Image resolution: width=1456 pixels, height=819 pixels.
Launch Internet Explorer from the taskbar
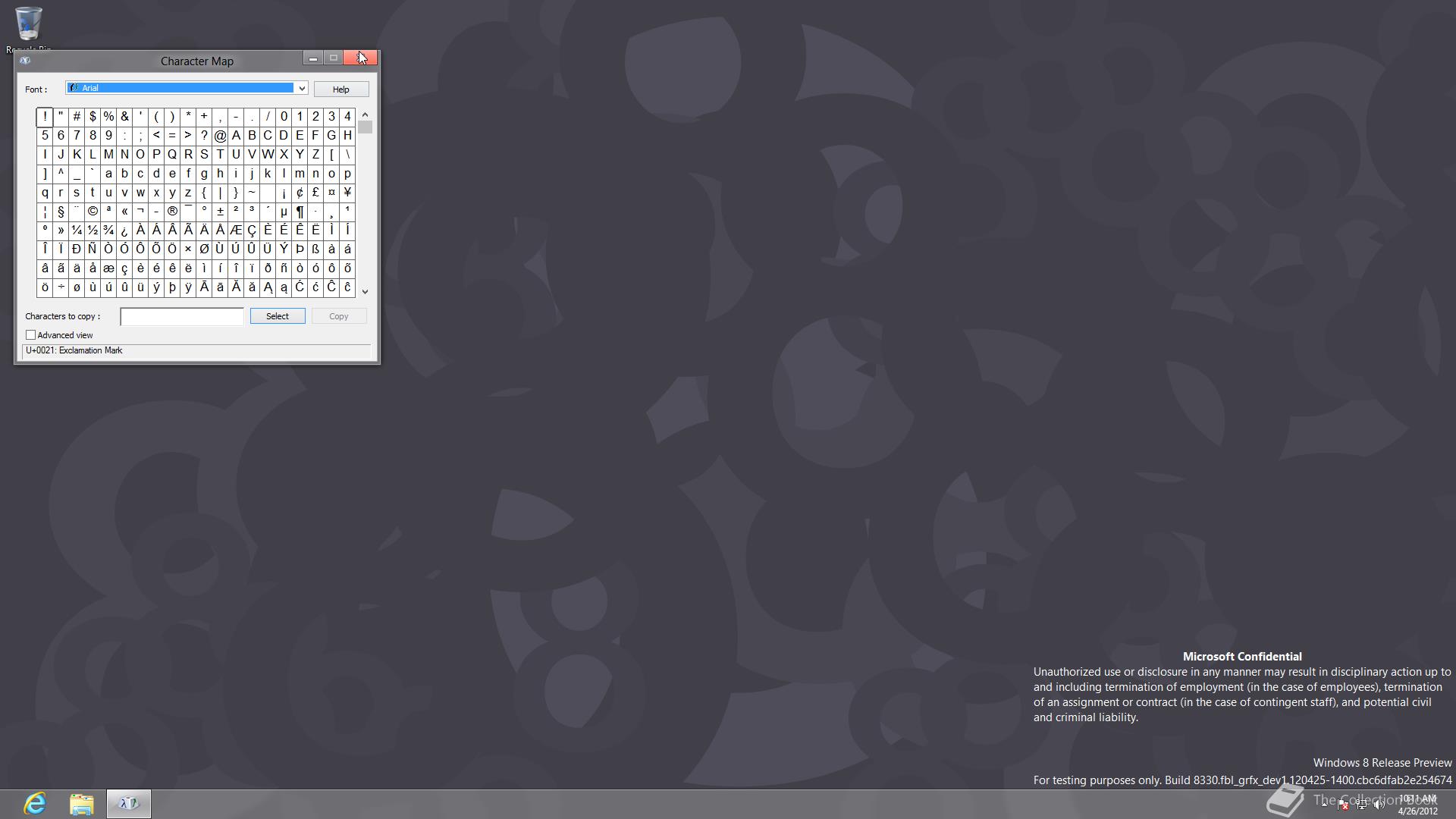[35, 804]
